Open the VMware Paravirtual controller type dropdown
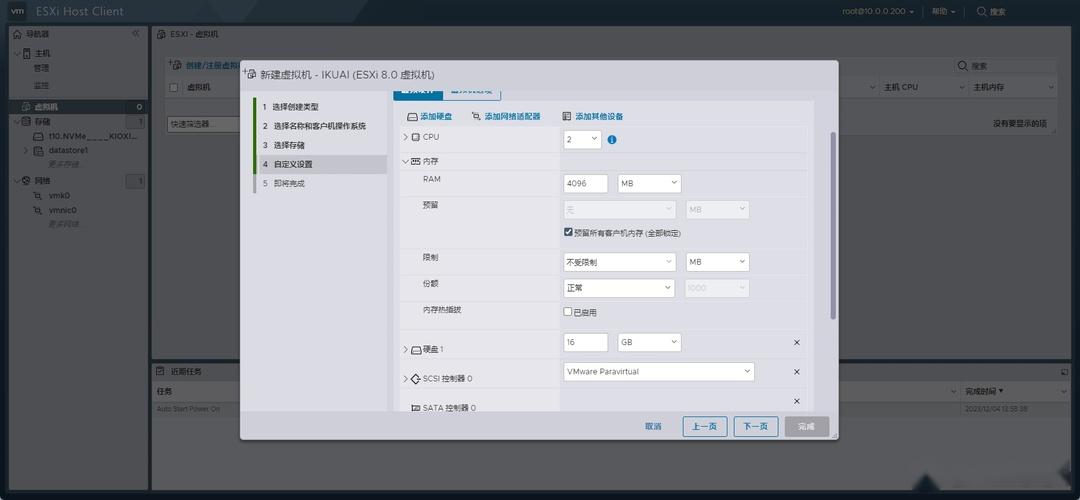This screenshot has width=1080, height=500. 659,372
